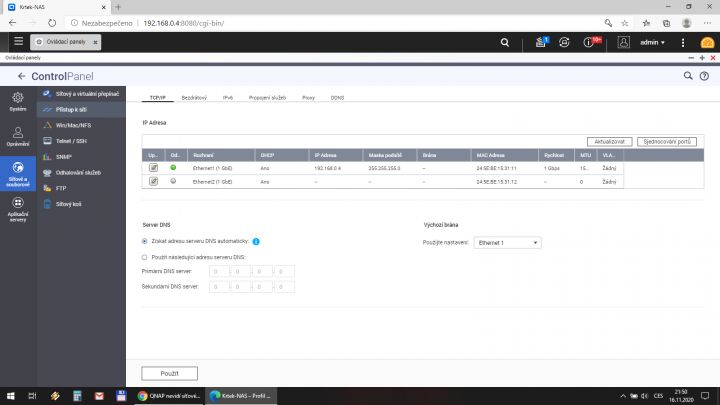This screenshot has width=720, height=405.
Task: Open the Oprávnění category in the sidebar
Action: (18, 136)
